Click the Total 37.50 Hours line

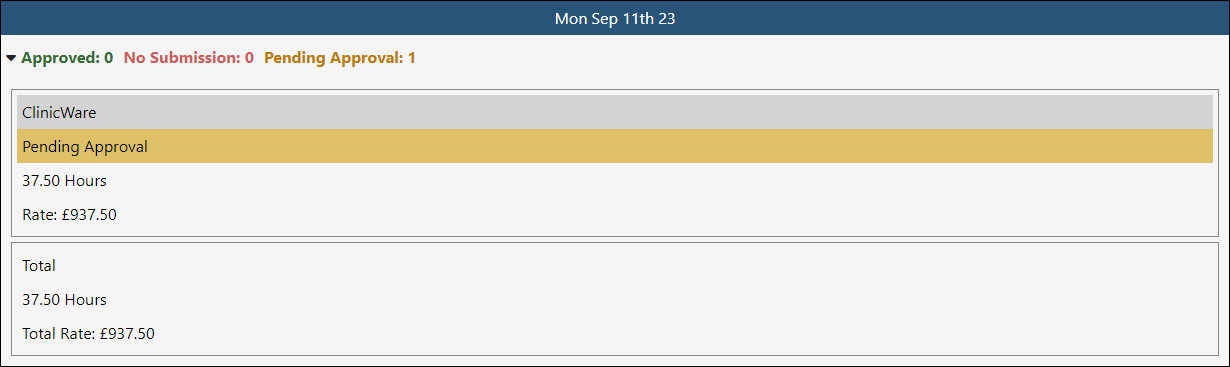[x=64, y=300]
